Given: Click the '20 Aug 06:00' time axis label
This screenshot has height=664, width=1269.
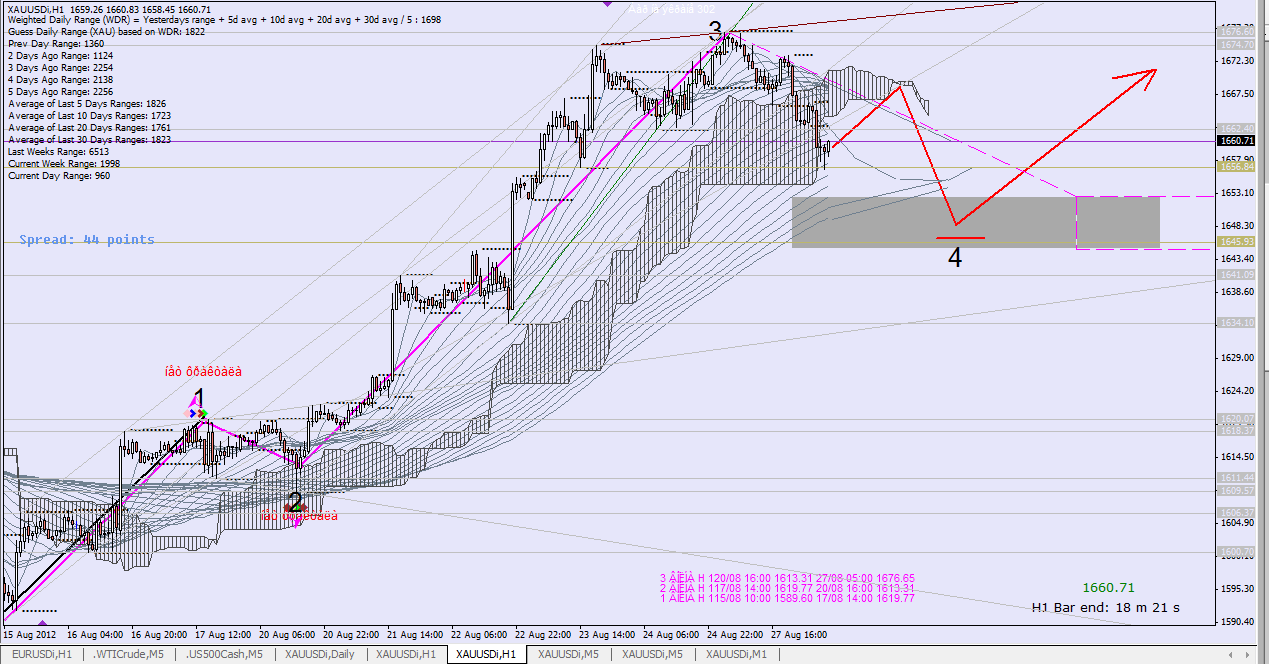Looking at the screenshot, I should (x=289, y=634).
